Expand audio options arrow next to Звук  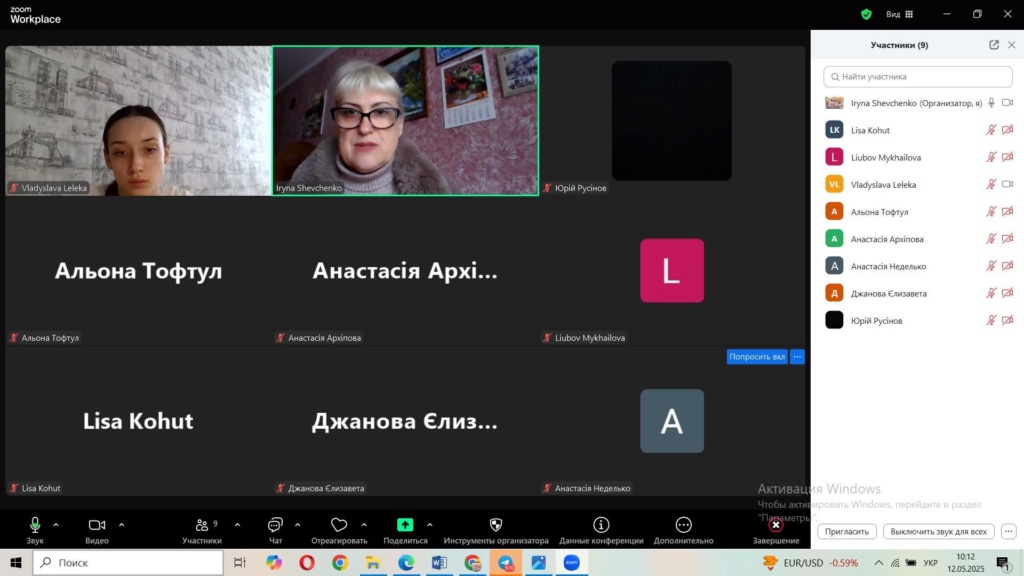pos(56,524)
